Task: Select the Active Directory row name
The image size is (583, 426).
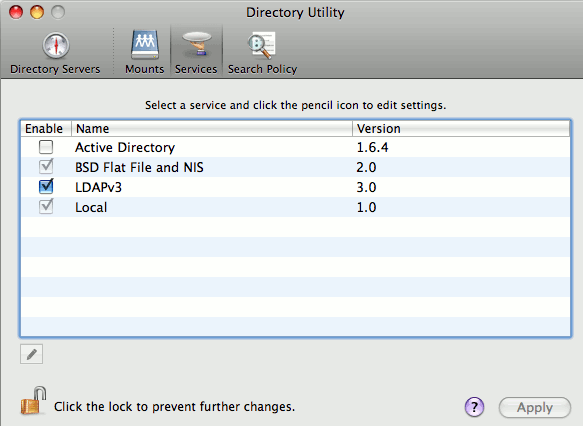Action: tap(125, 148)
